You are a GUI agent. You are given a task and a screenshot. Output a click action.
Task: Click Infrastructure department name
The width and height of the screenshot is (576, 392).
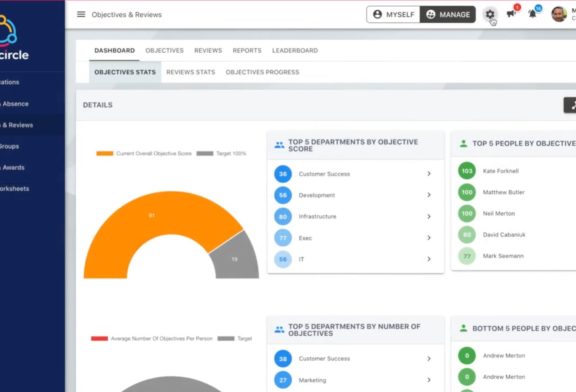click(317, 216)
